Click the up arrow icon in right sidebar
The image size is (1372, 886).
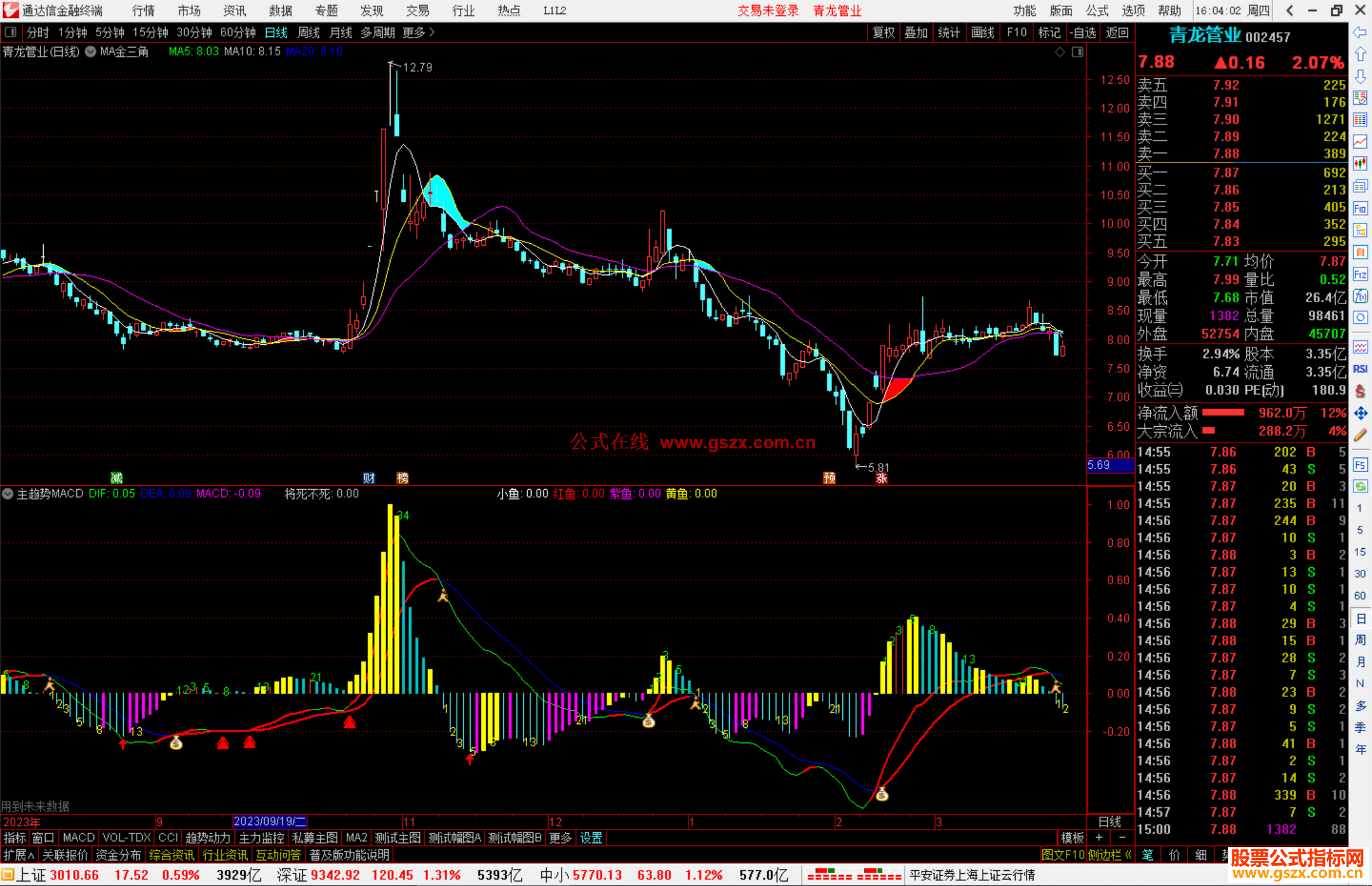[1360, 55]
